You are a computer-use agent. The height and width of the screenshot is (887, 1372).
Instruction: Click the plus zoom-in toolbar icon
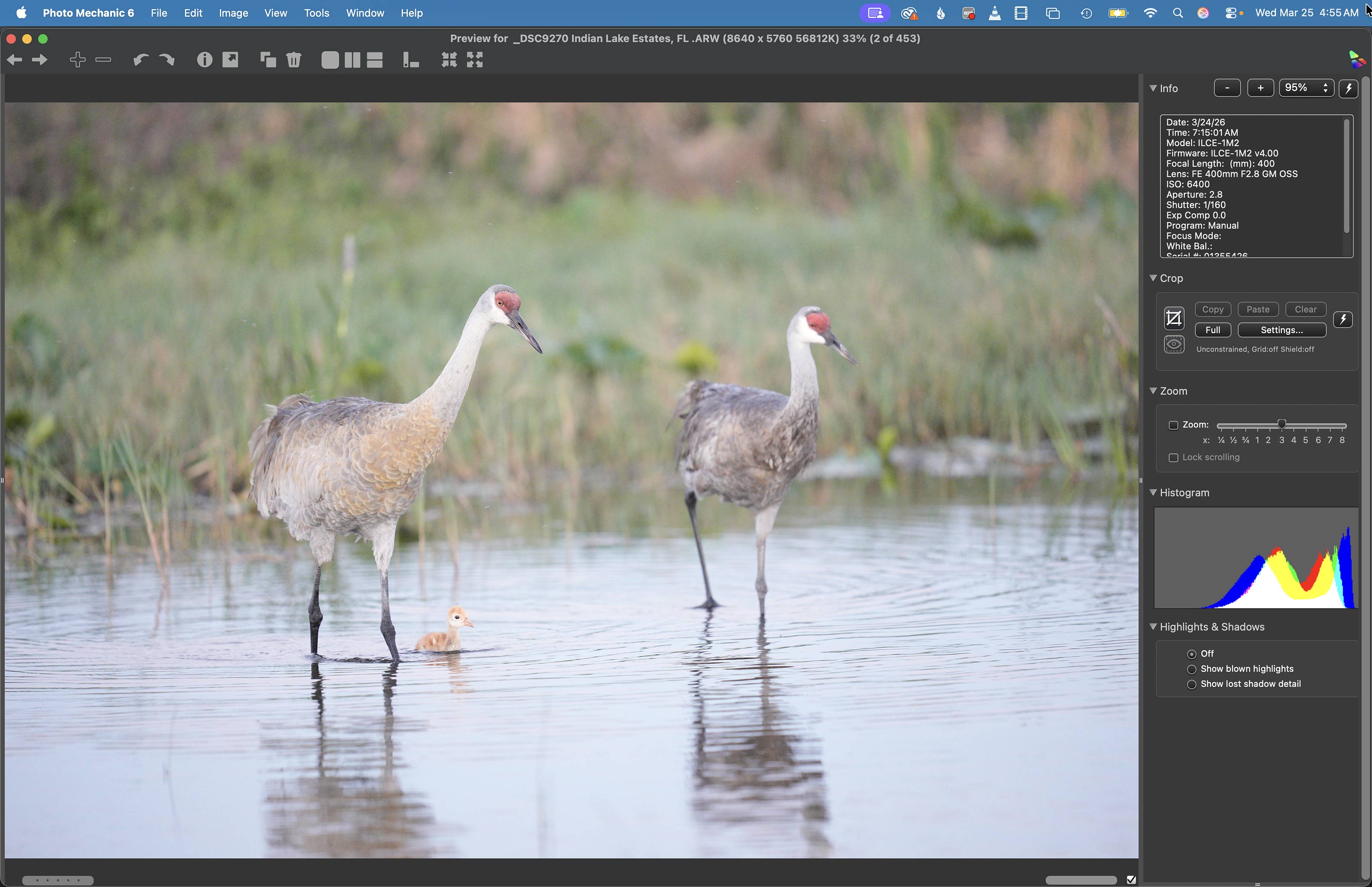pyautogui.click(x=77, y=60)
